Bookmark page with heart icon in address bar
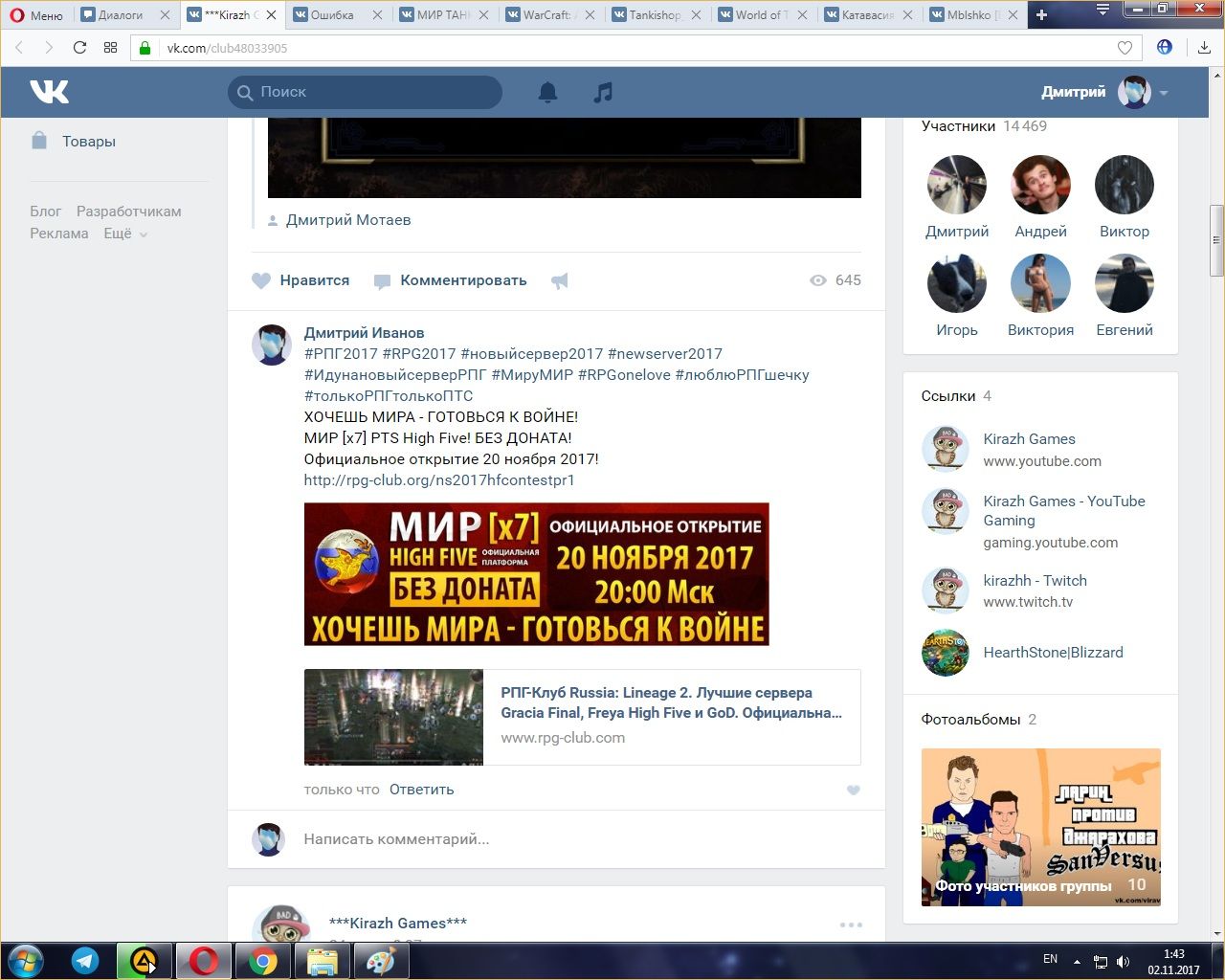The image size is (1225, 980). pyautogui.click(x=1125, y=48)
